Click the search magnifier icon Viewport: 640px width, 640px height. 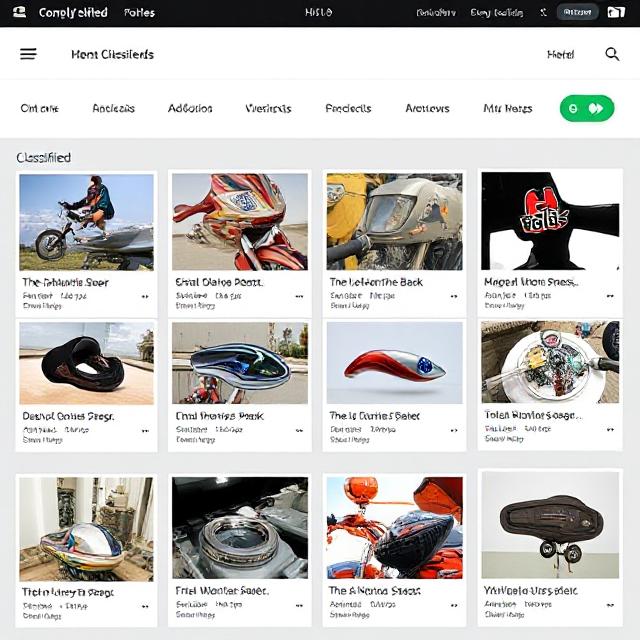click(612, 54)
